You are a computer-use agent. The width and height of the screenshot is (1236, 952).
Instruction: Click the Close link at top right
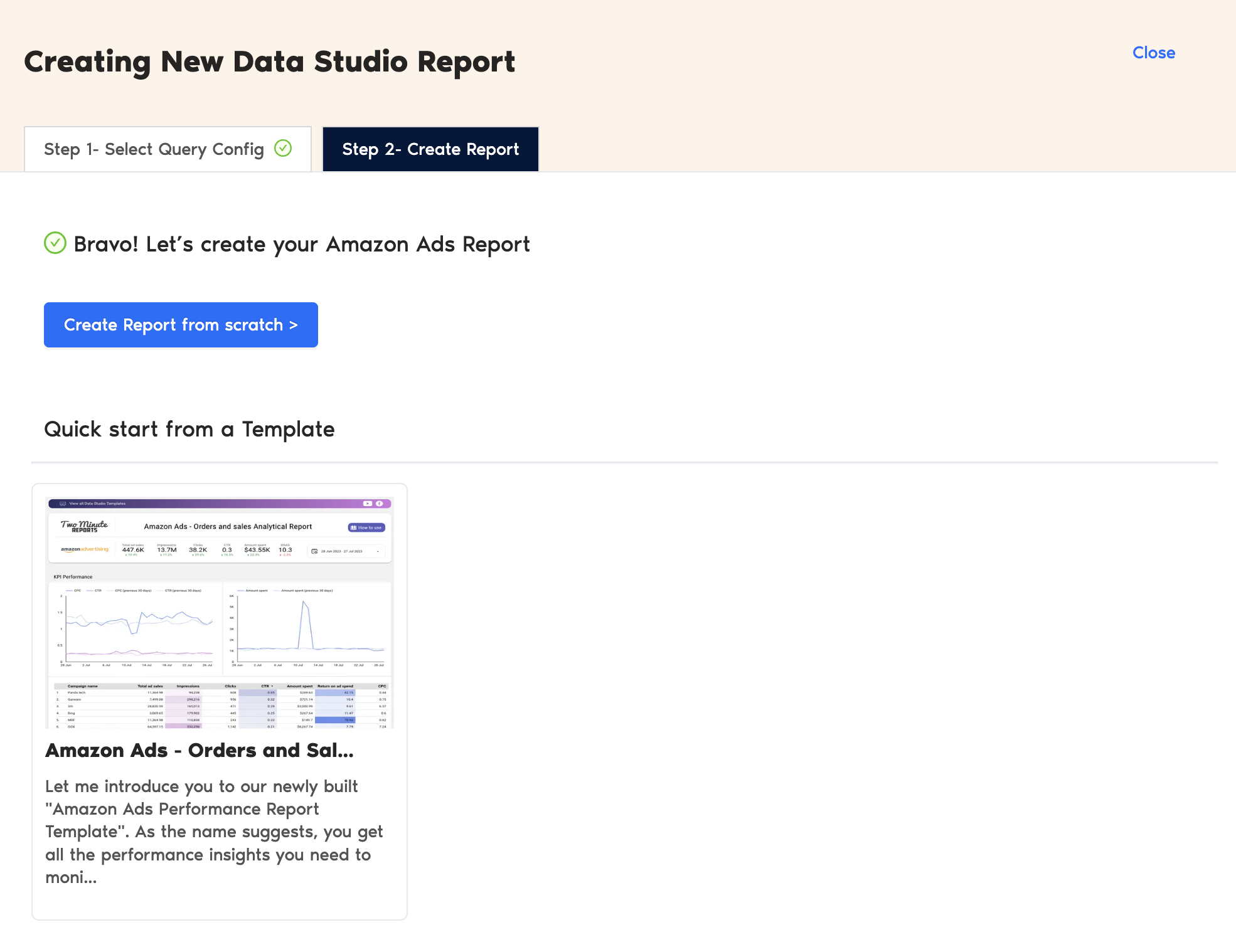point(1153,53)
